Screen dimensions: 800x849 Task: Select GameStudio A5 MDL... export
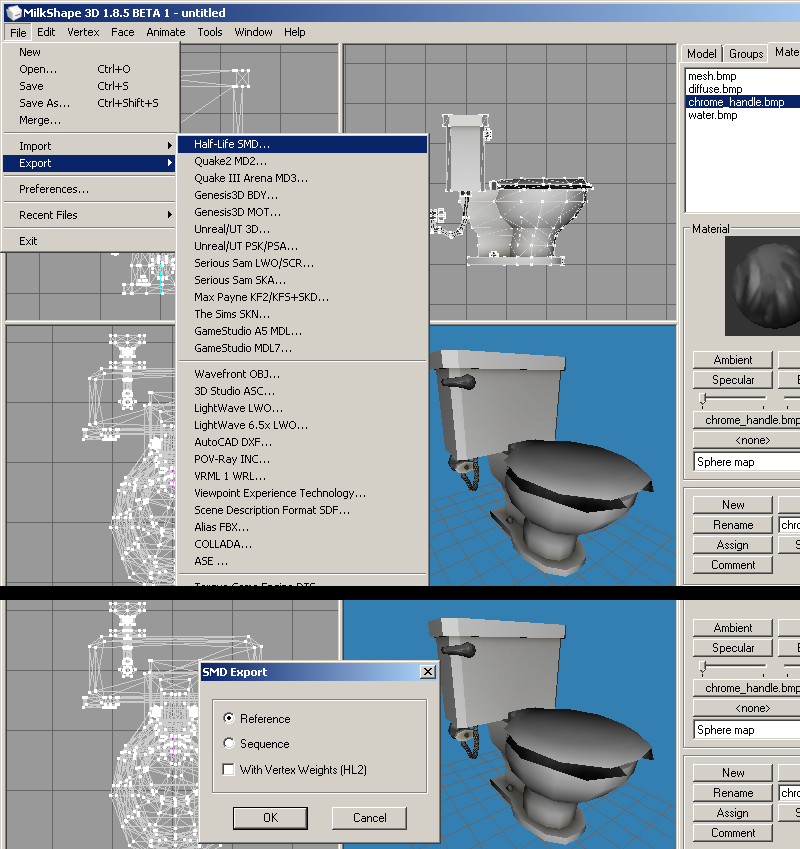pos(303,331)
